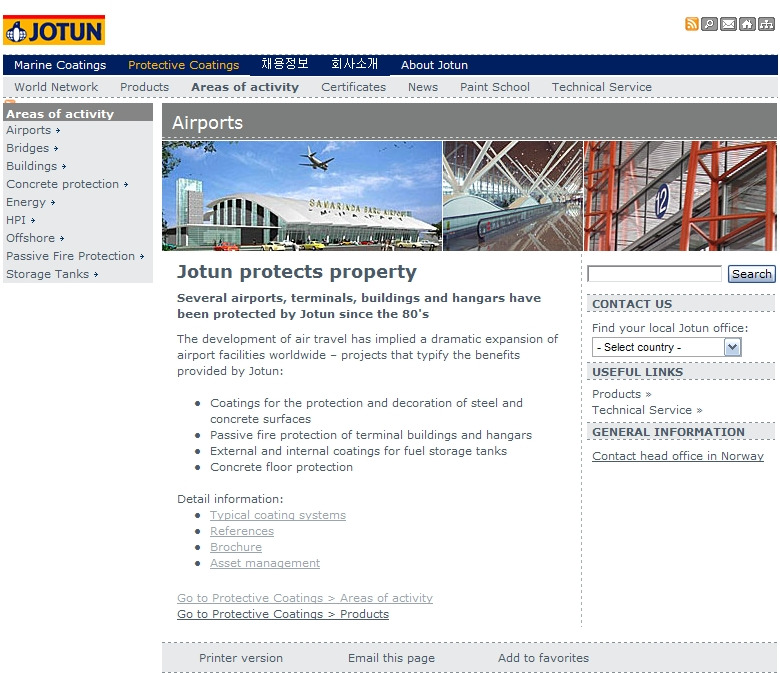Click the envelope contact icon in header
This screenshot has width=780, height=673.
728,24
